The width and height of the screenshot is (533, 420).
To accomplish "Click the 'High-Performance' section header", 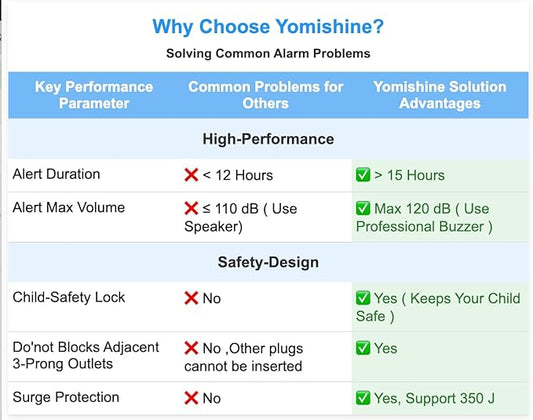I will pyautogui.click(x=268, y=139).
